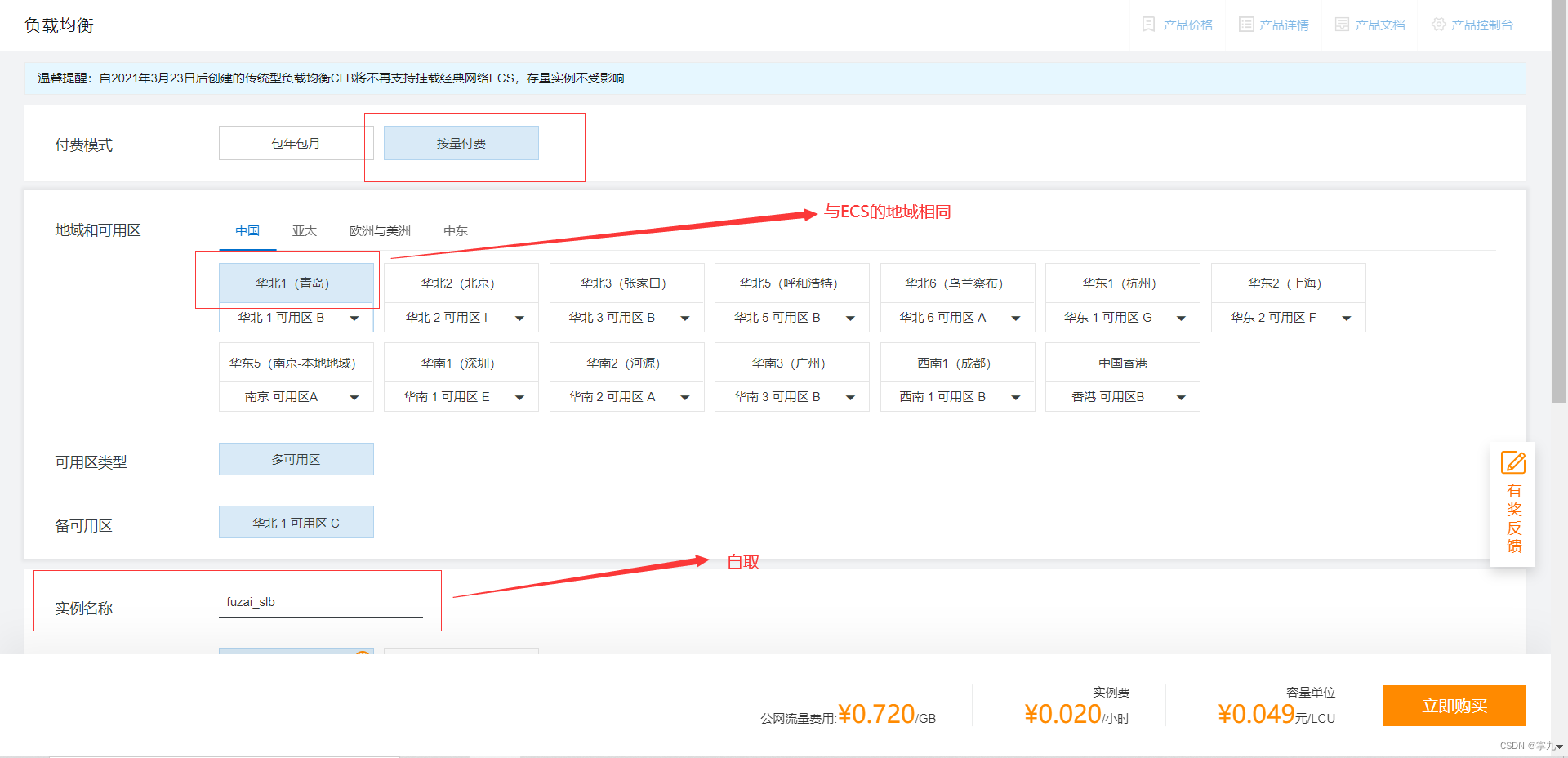Image resolution: width=1568 pixels, height=758 pixels.
Task: Select 华北2（北京）region
Action: pos(460,283)
